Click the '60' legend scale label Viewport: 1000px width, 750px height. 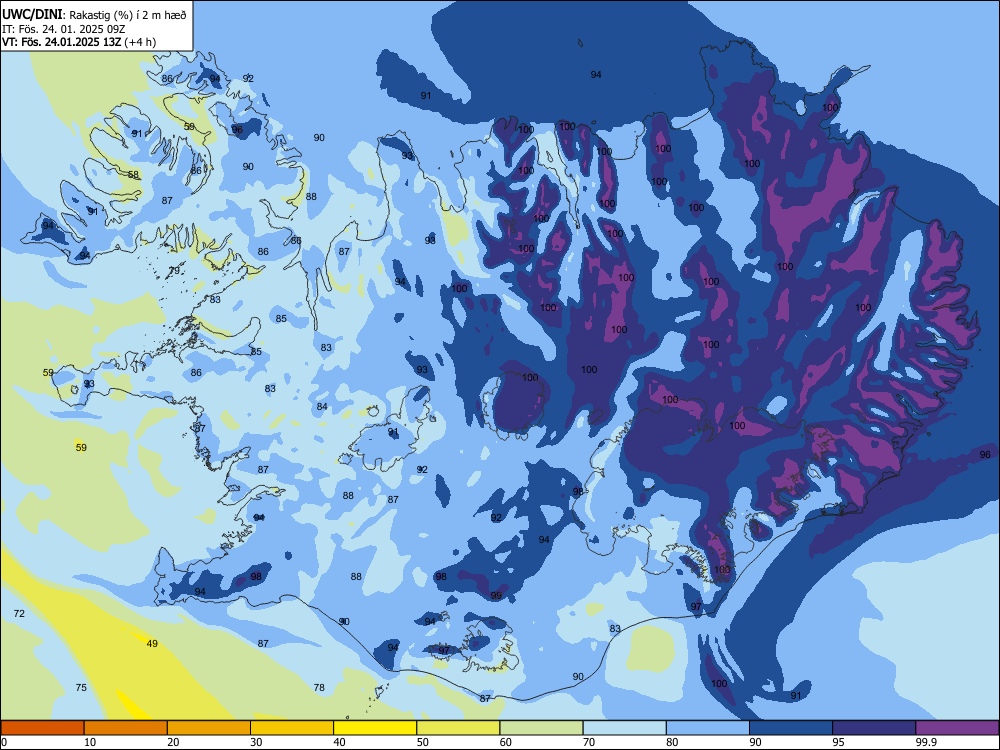[506, 742]
